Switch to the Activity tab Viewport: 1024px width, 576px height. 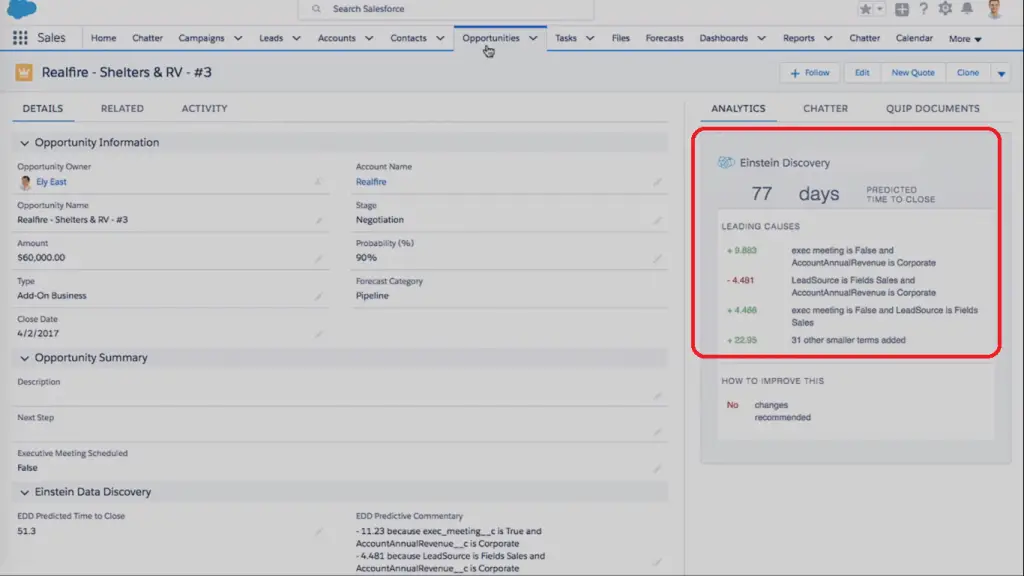(204, 108)
